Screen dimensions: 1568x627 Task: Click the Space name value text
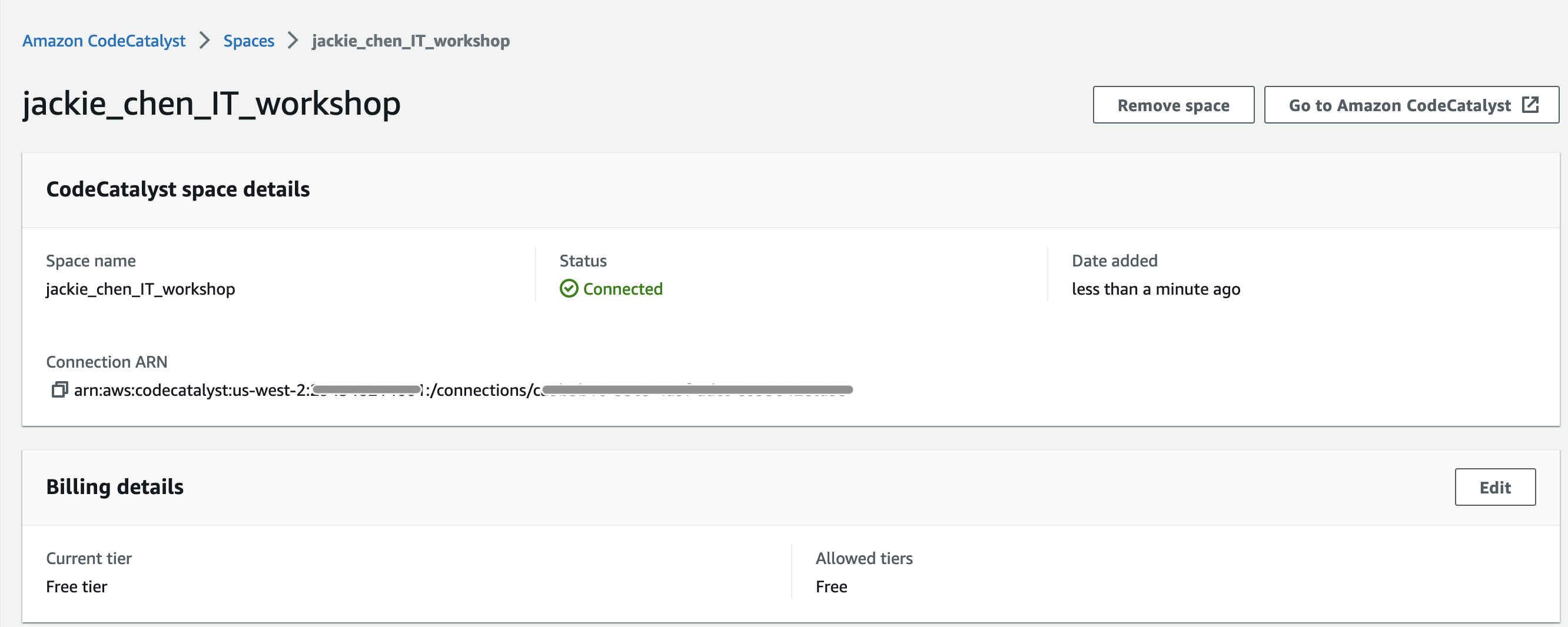141,289
